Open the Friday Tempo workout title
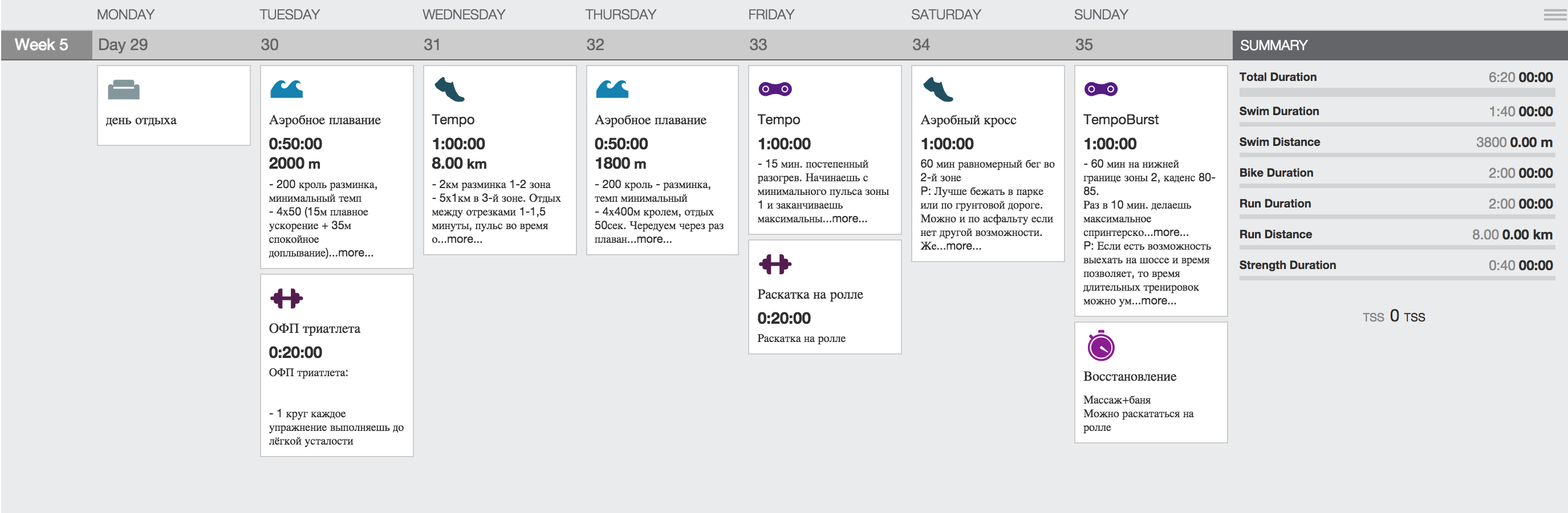 [778, 119]
